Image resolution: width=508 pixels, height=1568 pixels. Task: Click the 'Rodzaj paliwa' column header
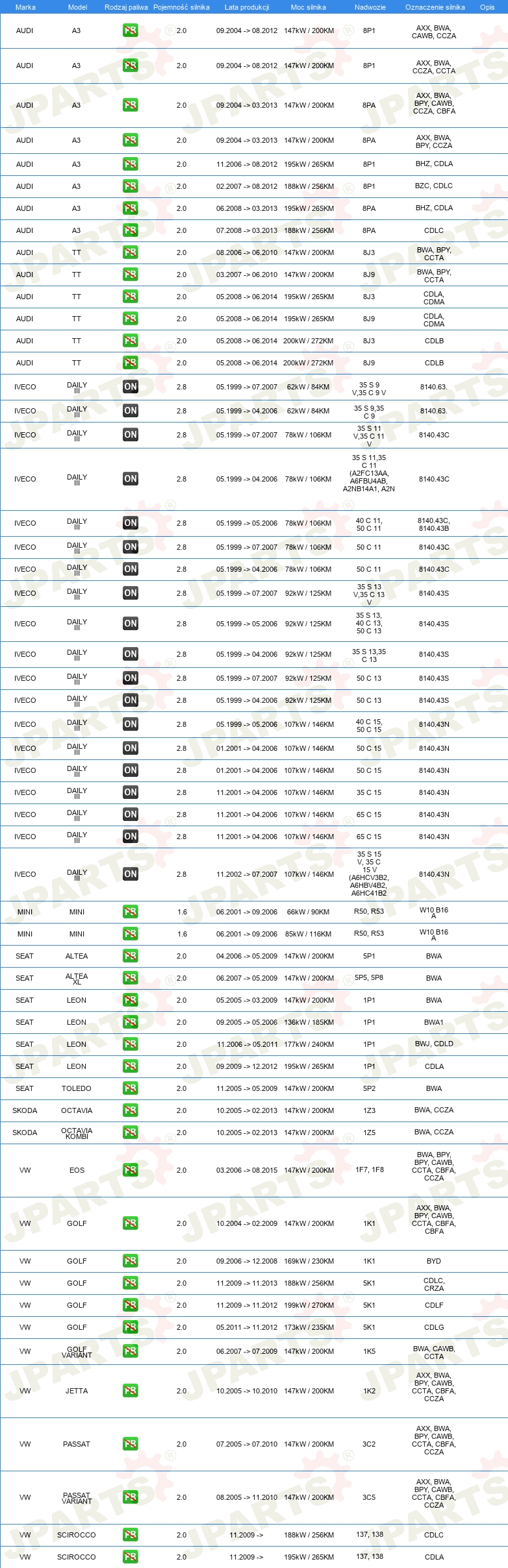[126, 7]
